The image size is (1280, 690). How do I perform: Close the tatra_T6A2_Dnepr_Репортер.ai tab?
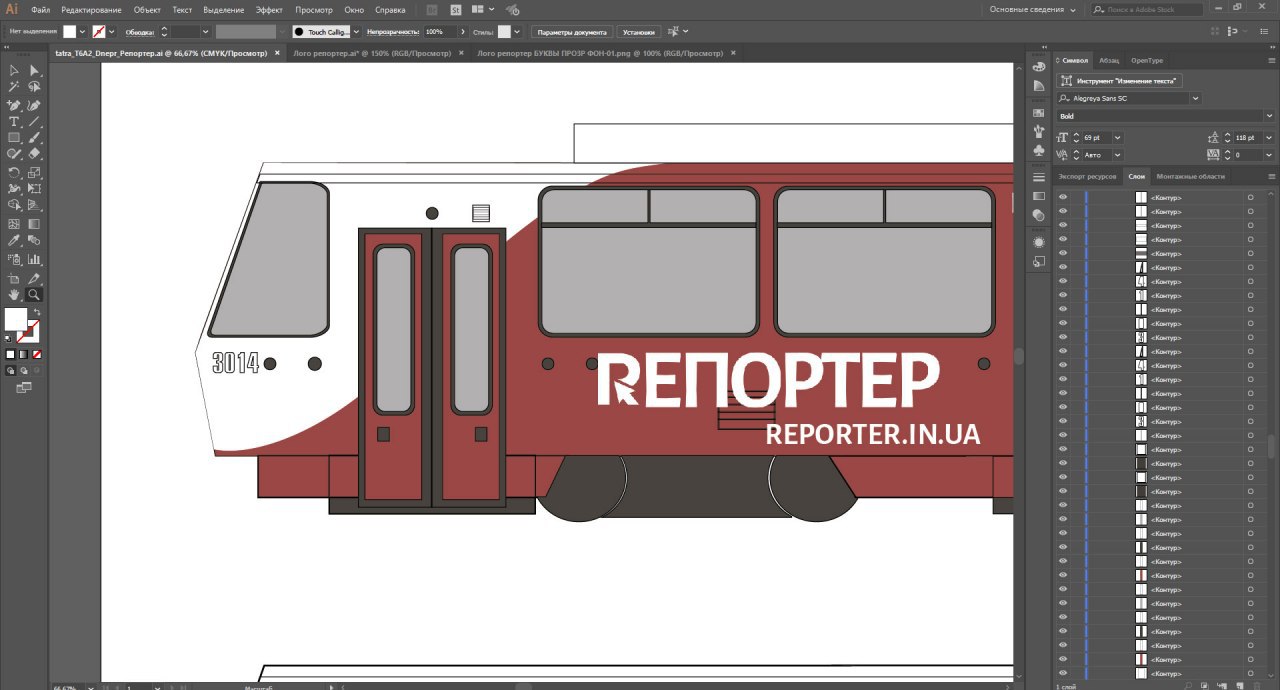coord(277,53)
